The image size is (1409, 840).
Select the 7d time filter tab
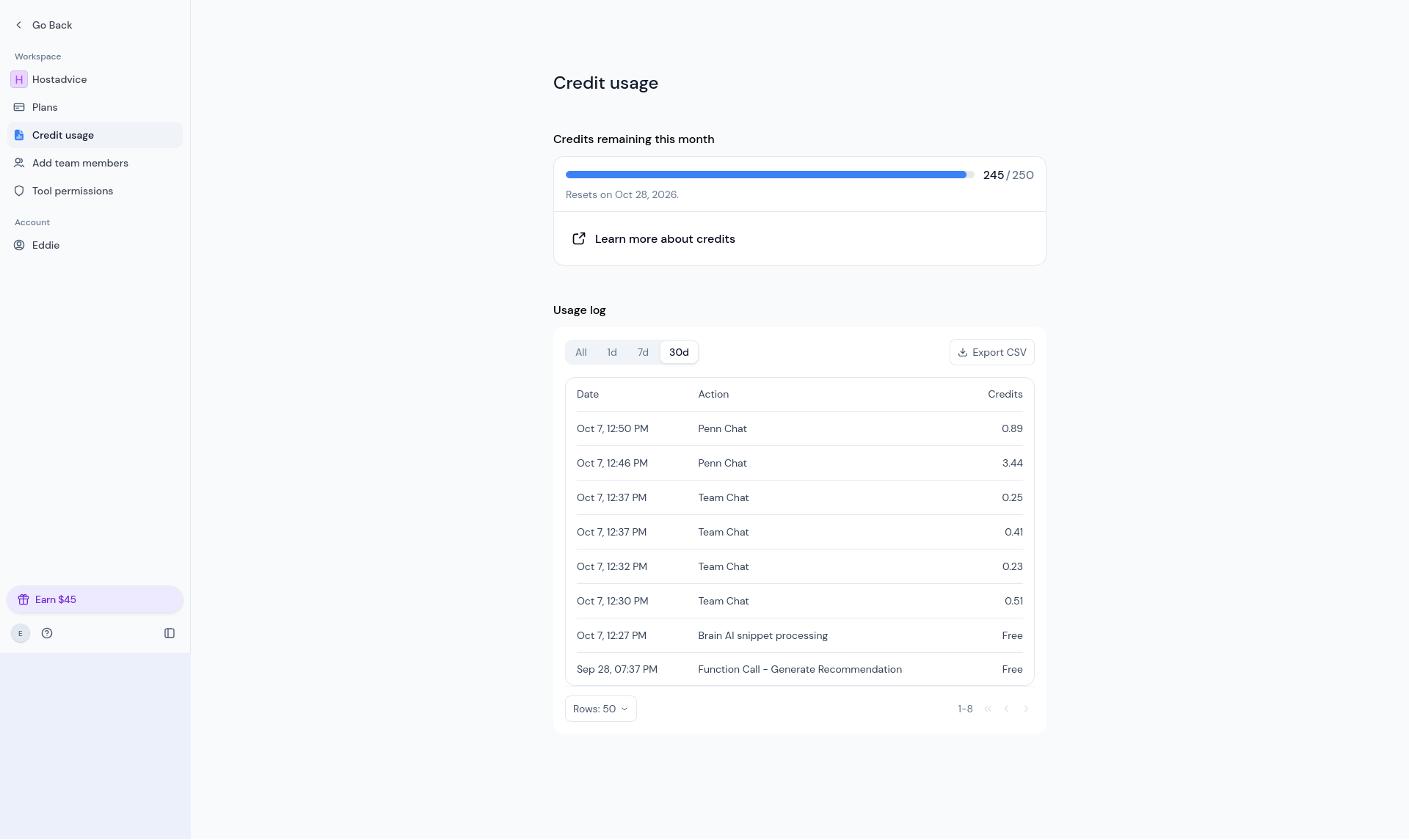(643, 352)
